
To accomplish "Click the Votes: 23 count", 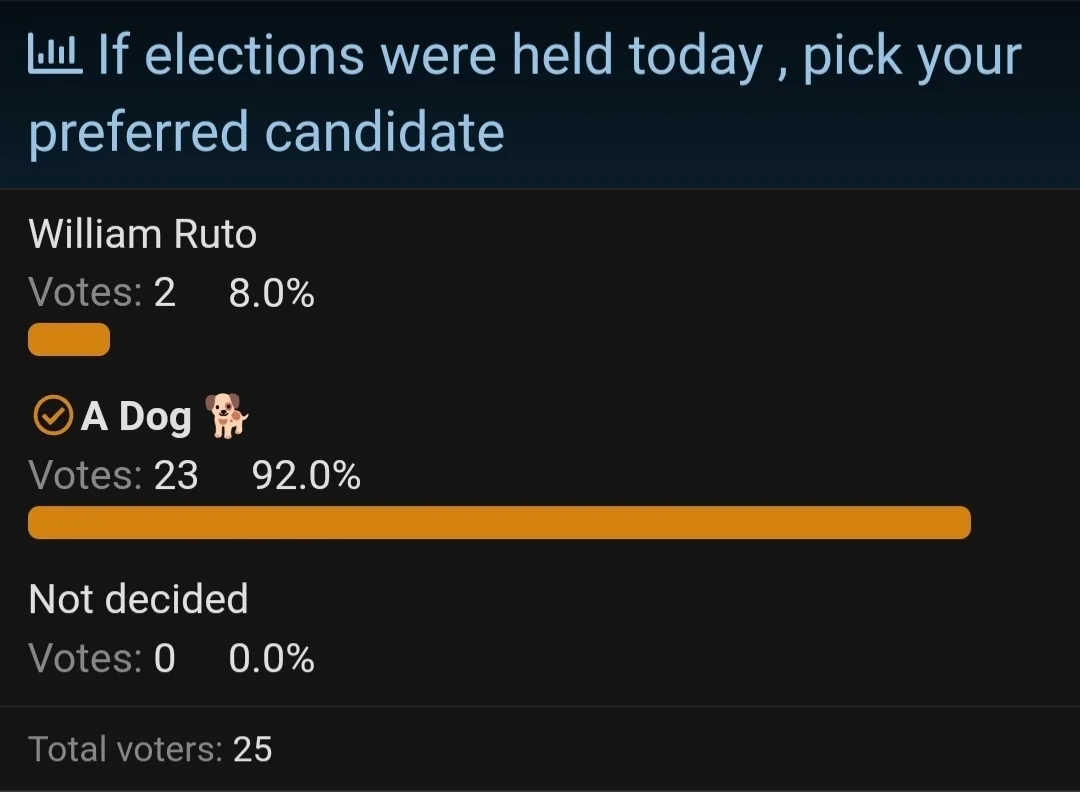I will 114,475.
